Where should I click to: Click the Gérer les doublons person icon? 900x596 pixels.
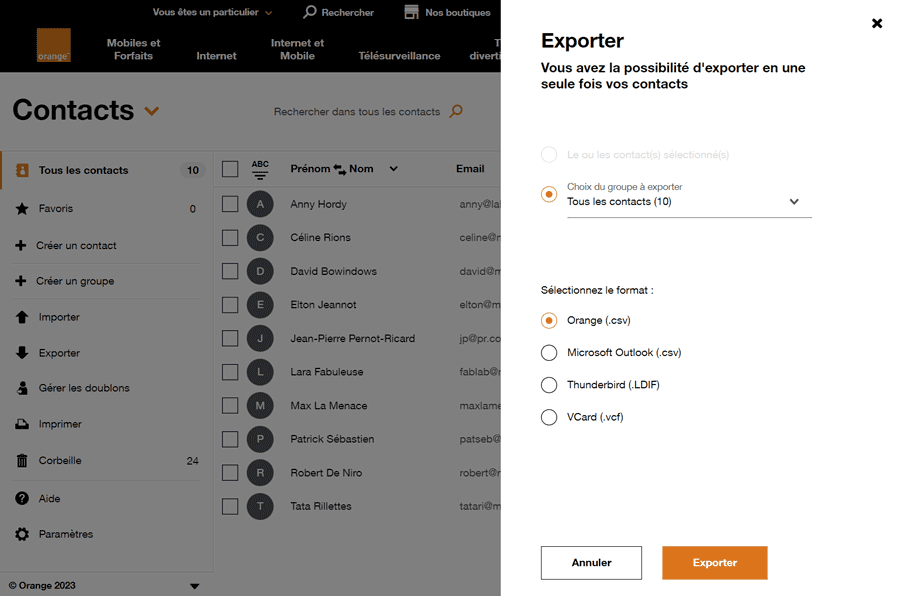22,388
